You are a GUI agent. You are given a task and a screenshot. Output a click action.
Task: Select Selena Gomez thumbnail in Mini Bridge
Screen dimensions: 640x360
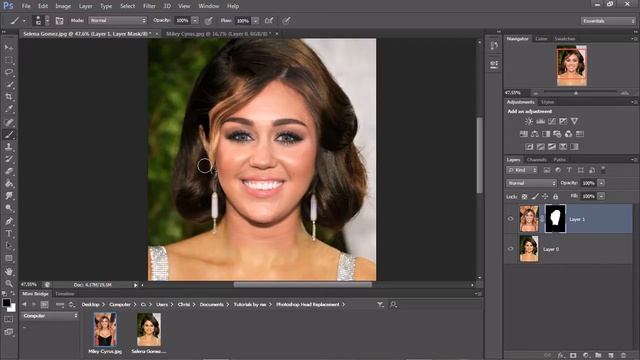pos(149,330)
